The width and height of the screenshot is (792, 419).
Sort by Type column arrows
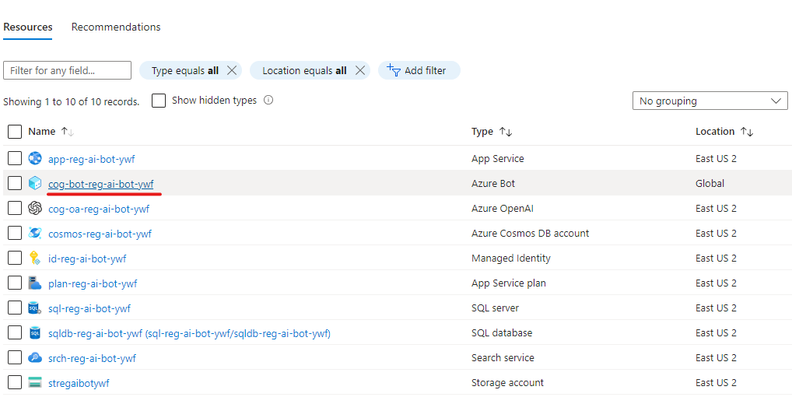click(x=506, y=132)
